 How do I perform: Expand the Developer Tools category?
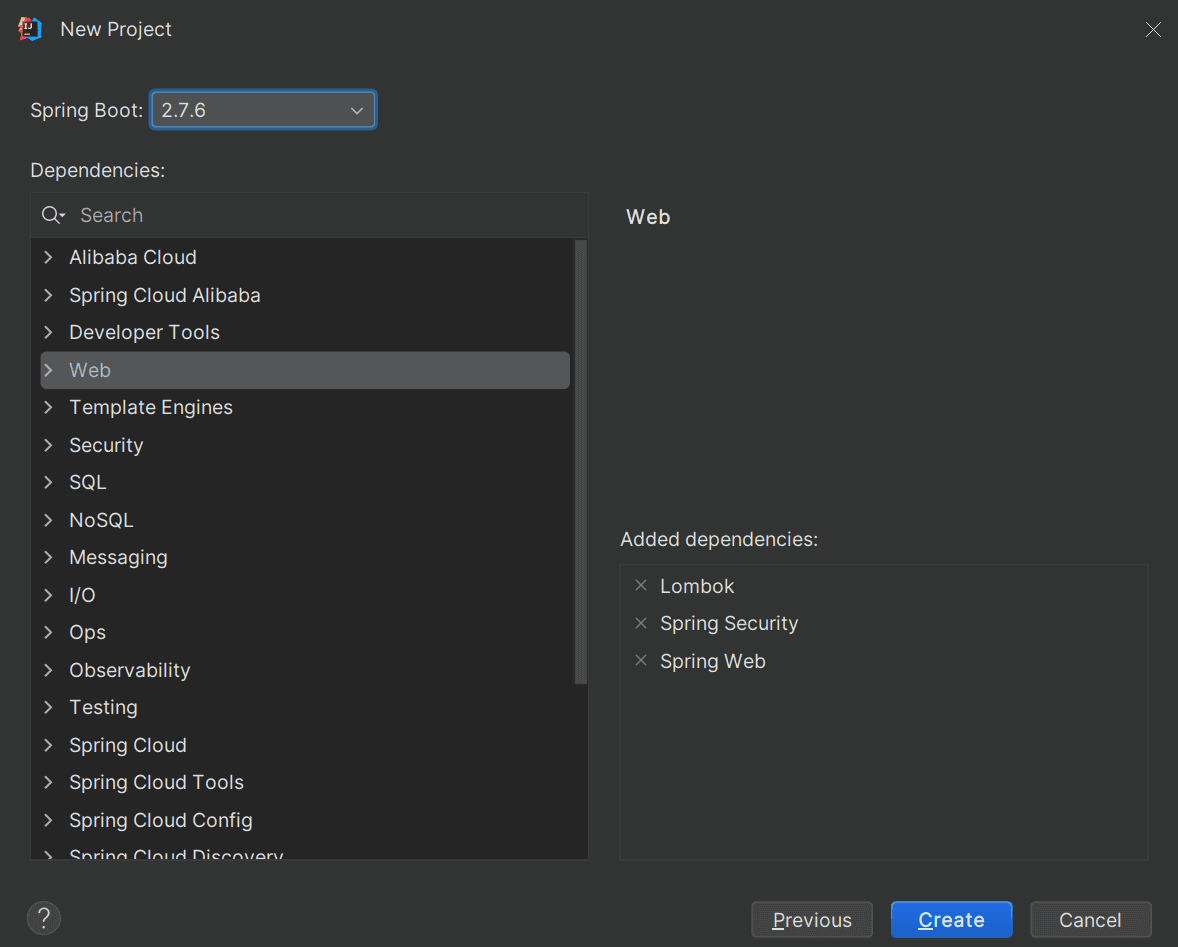(49, 333)
